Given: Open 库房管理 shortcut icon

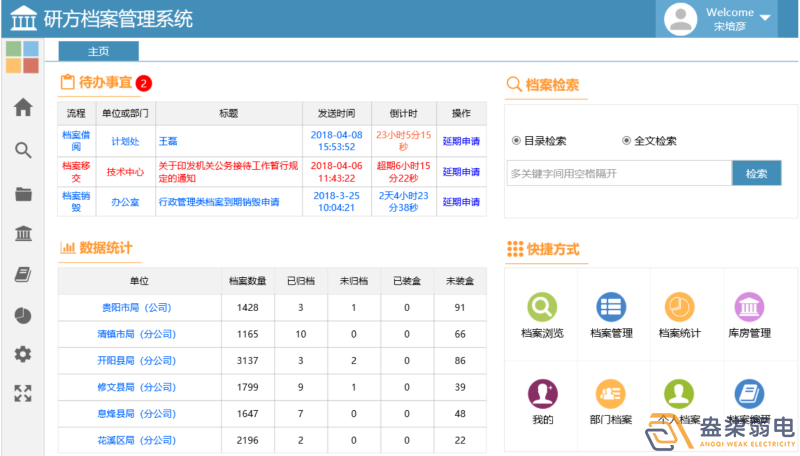Looking at the screenshot, I should [x=749, y=306].
